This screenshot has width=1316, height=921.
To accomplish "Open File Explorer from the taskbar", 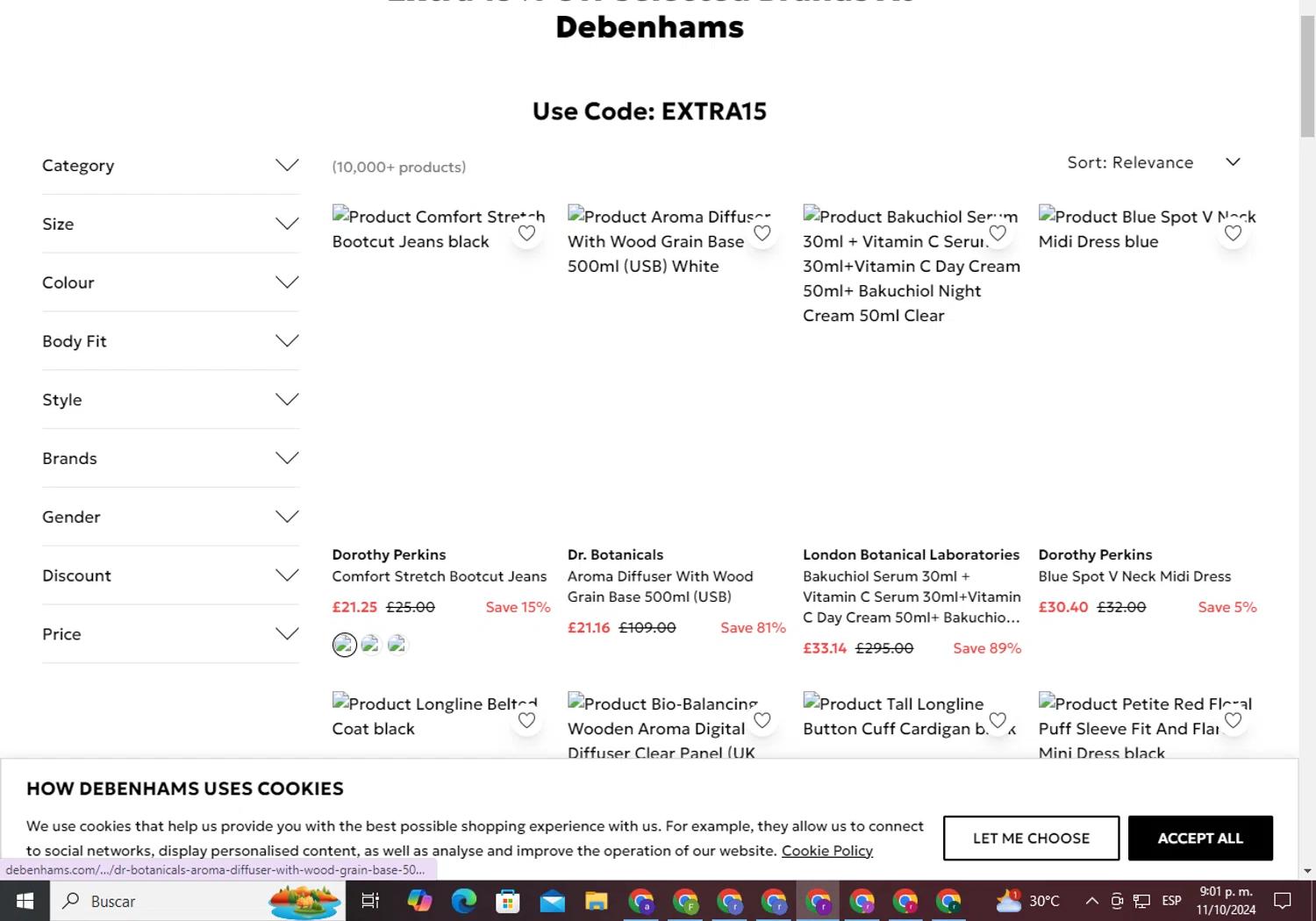I will pos(597,901).
